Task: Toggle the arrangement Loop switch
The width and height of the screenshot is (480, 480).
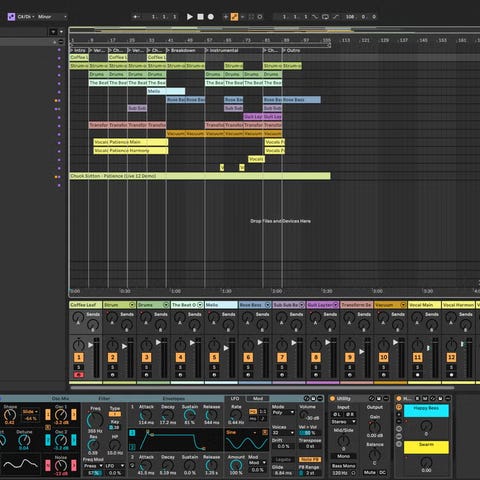Action: click(325, 17)
